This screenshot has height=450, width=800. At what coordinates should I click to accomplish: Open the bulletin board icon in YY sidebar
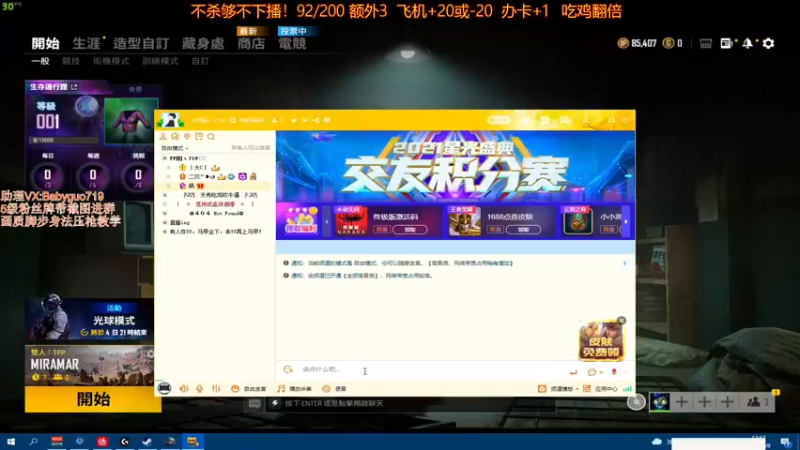tap(199, 137)
